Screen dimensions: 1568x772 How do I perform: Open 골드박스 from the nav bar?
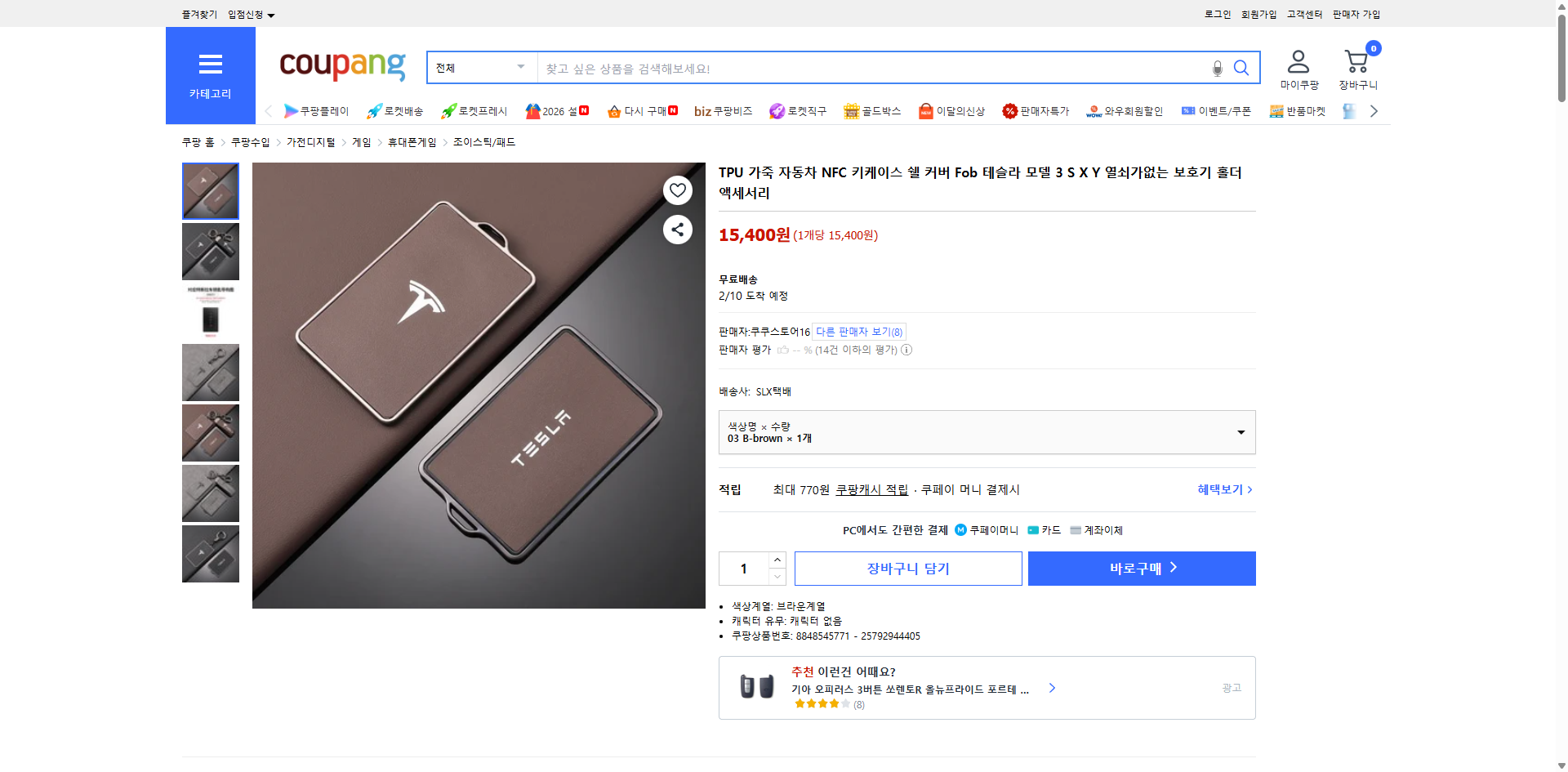click(872, 111)
